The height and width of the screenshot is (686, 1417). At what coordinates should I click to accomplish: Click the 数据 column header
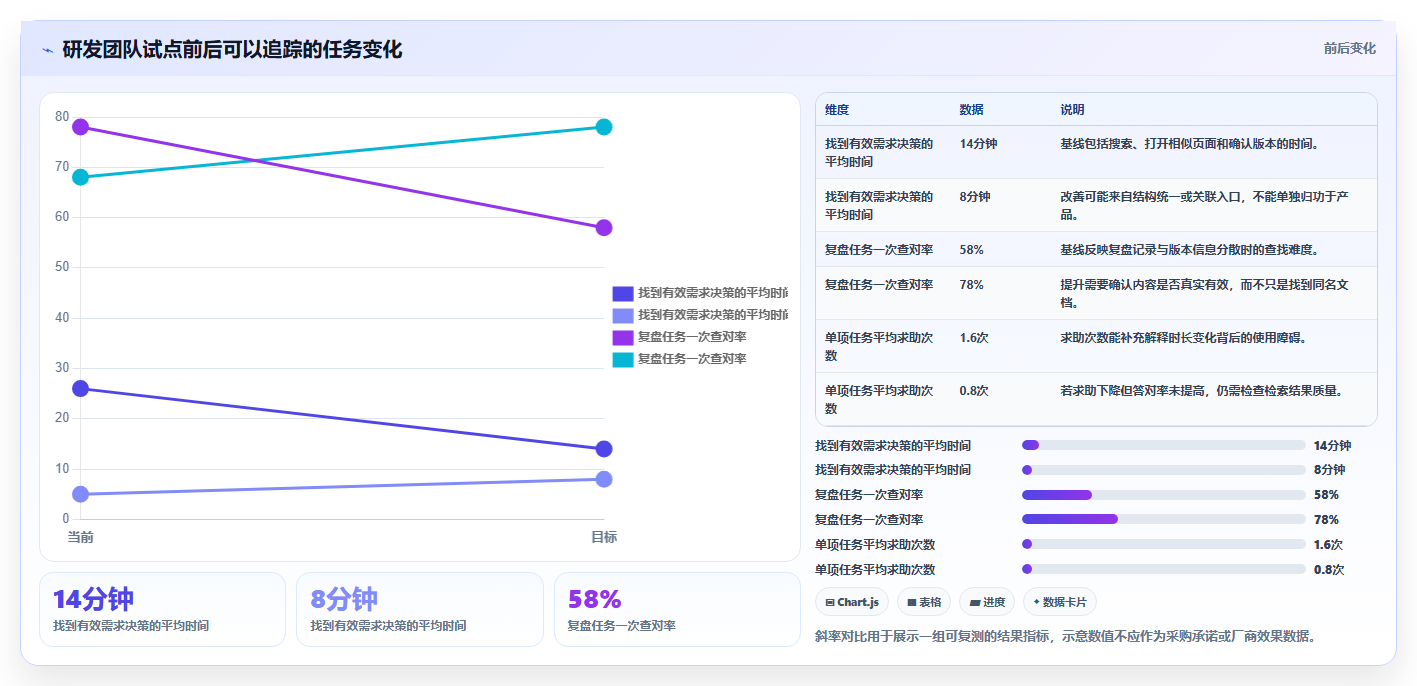[x=971, y=110]
